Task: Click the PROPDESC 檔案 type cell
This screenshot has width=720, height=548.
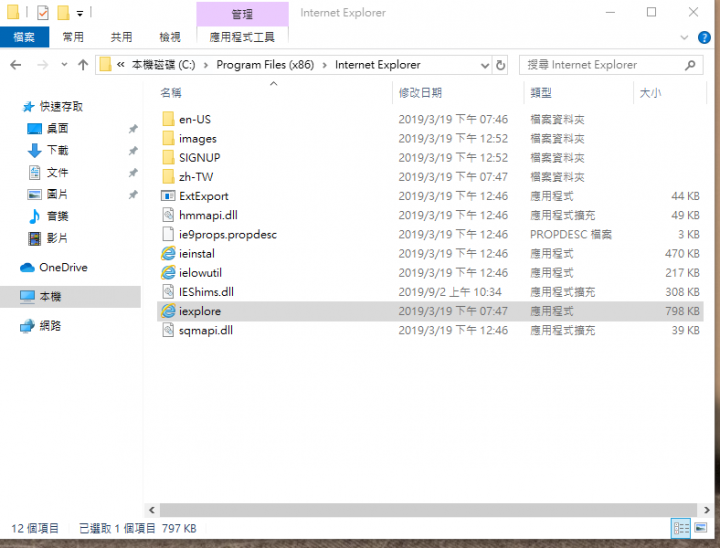Action: pos(571,234)
